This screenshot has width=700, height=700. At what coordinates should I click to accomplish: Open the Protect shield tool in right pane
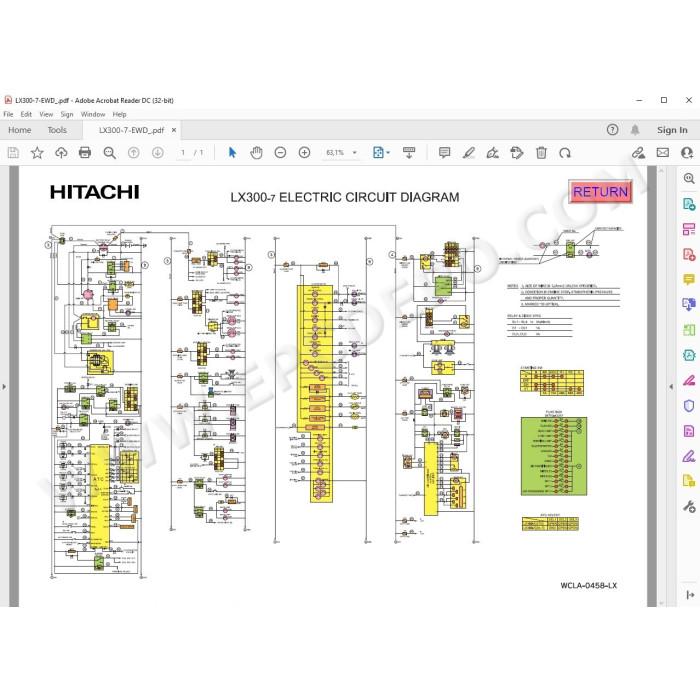[689, 405]
